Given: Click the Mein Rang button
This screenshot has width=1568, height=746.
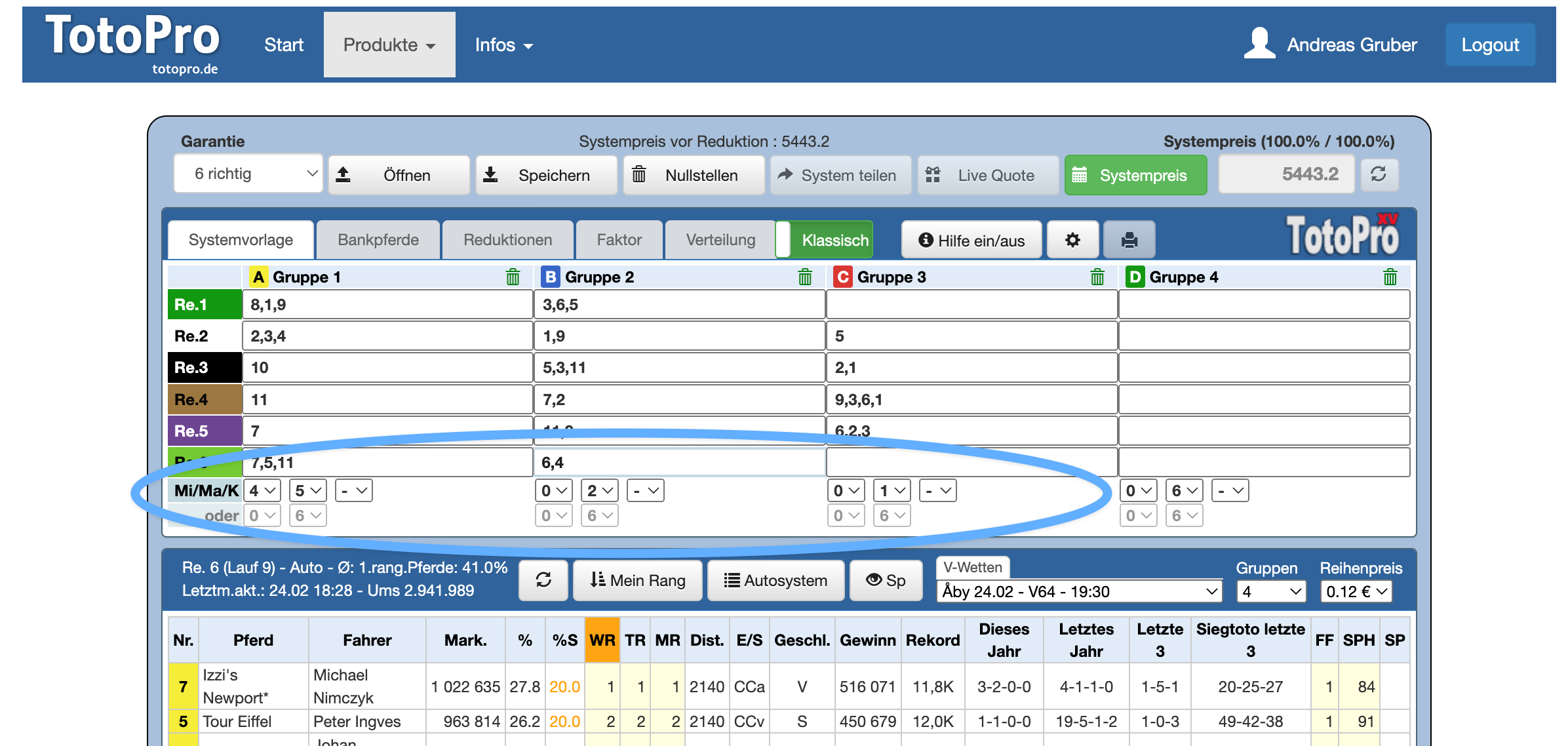Looking at the screenshot, I should 637,580.
